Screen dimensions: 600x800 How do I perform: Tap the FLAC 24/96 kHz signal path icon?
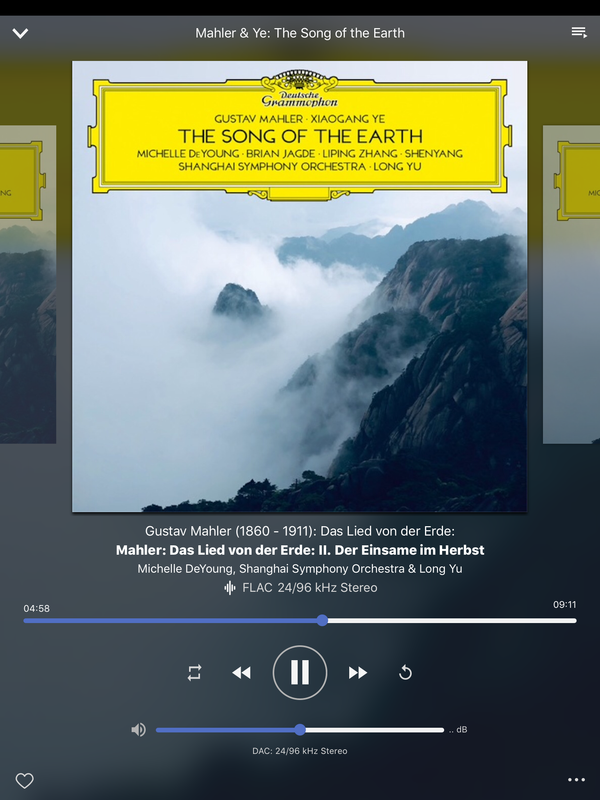(x=230, y=588)
